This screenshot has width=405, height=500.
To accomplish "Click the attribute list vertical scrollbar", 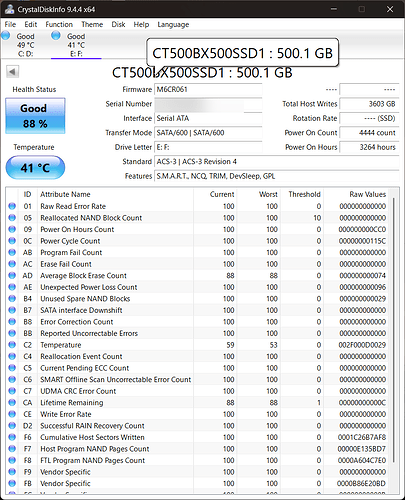I will click(394, 340).
